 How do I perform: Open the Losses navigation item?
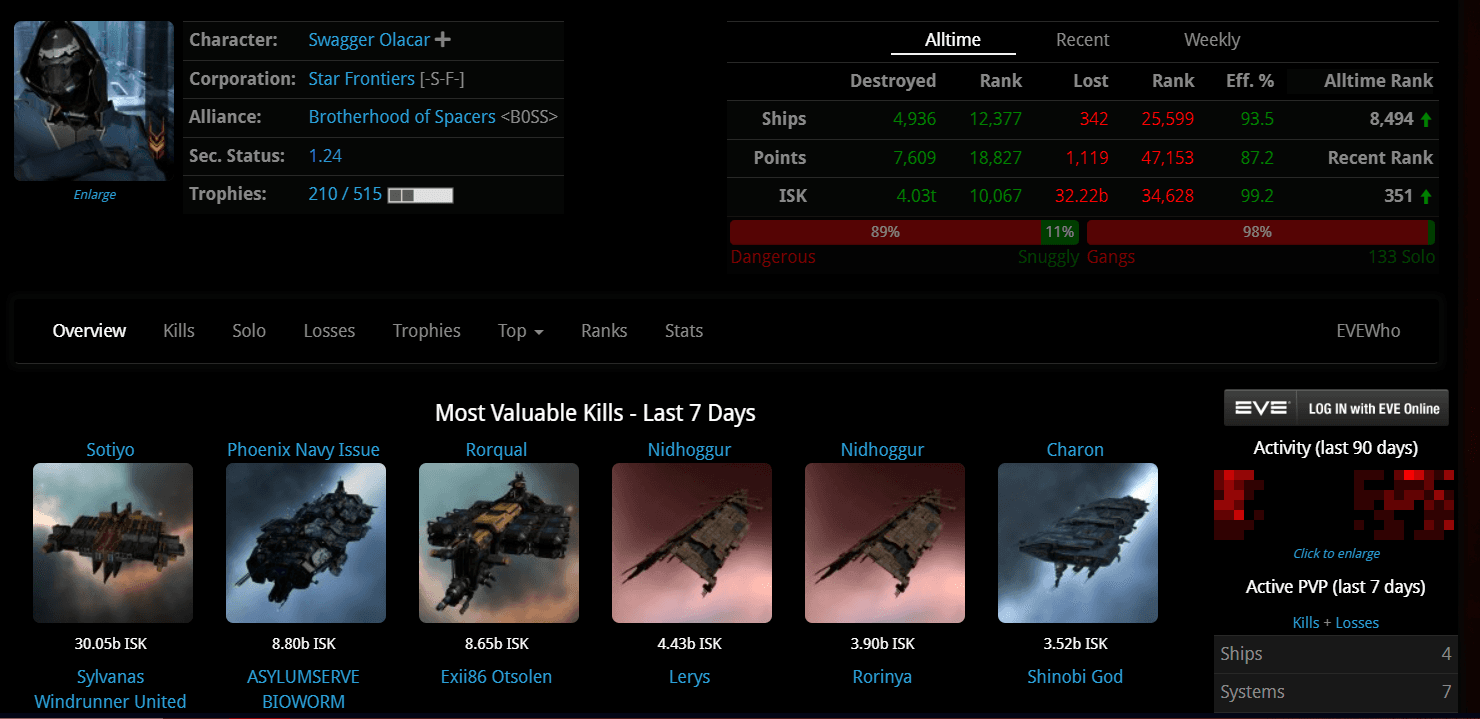(x=329, y=331)
